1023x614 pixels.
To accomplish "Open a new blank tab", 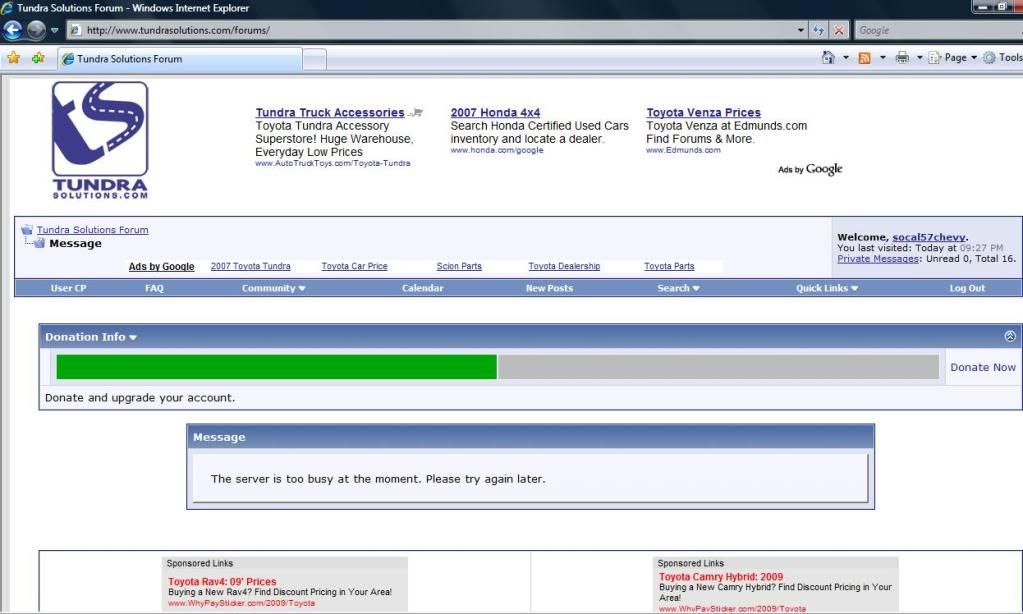I will pyautogui.click(x=314, y=59).
